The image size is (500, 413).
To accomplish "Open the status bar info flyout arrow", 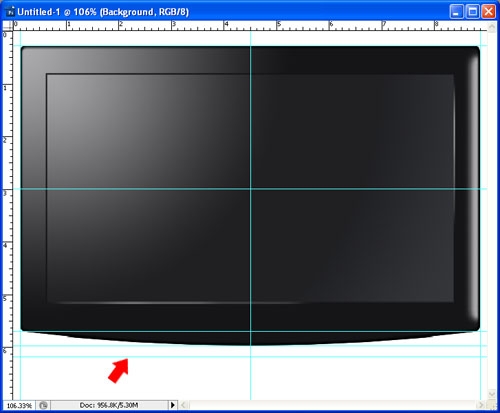I will pyautogui.click(x=173, y=405).
